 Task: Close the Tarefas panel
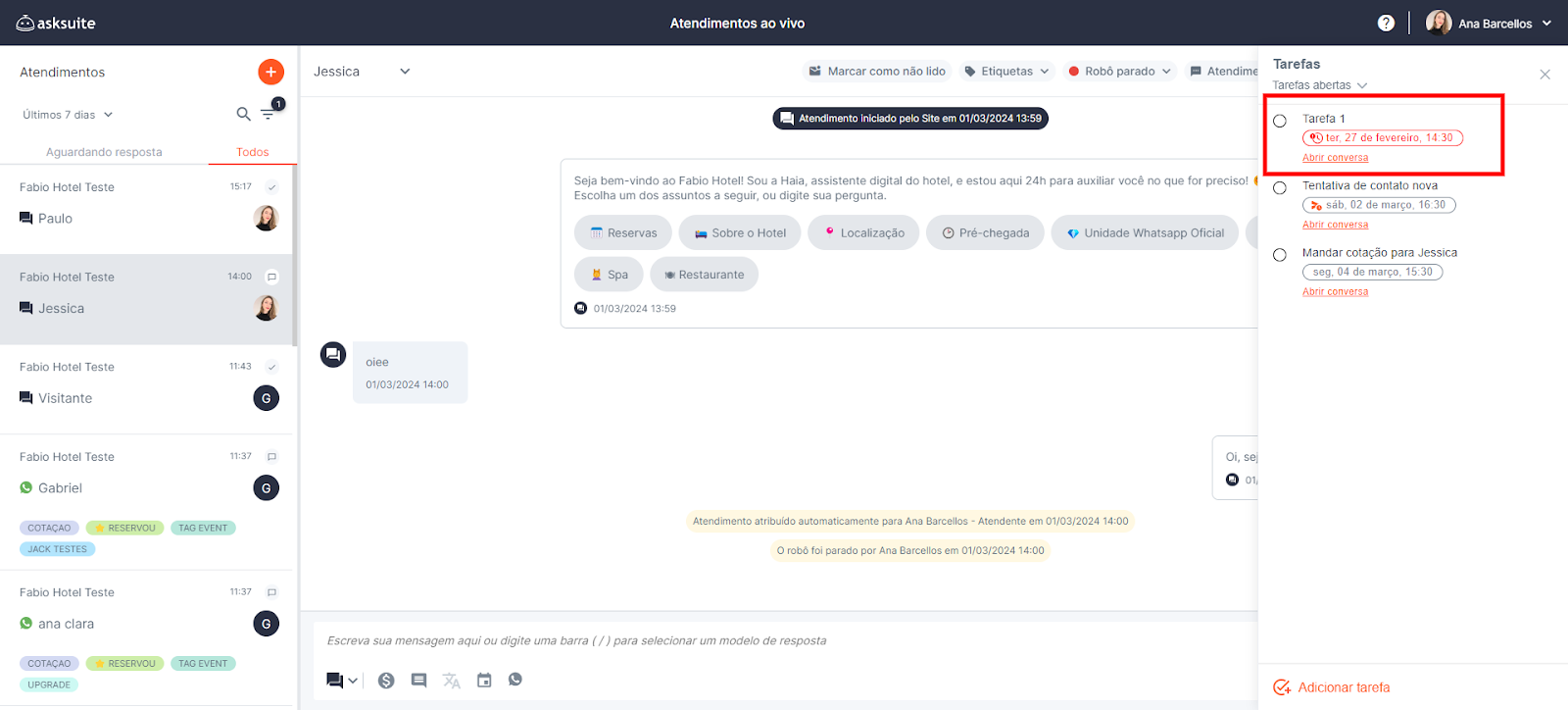pyautogui.click(x=1544, y=75)
